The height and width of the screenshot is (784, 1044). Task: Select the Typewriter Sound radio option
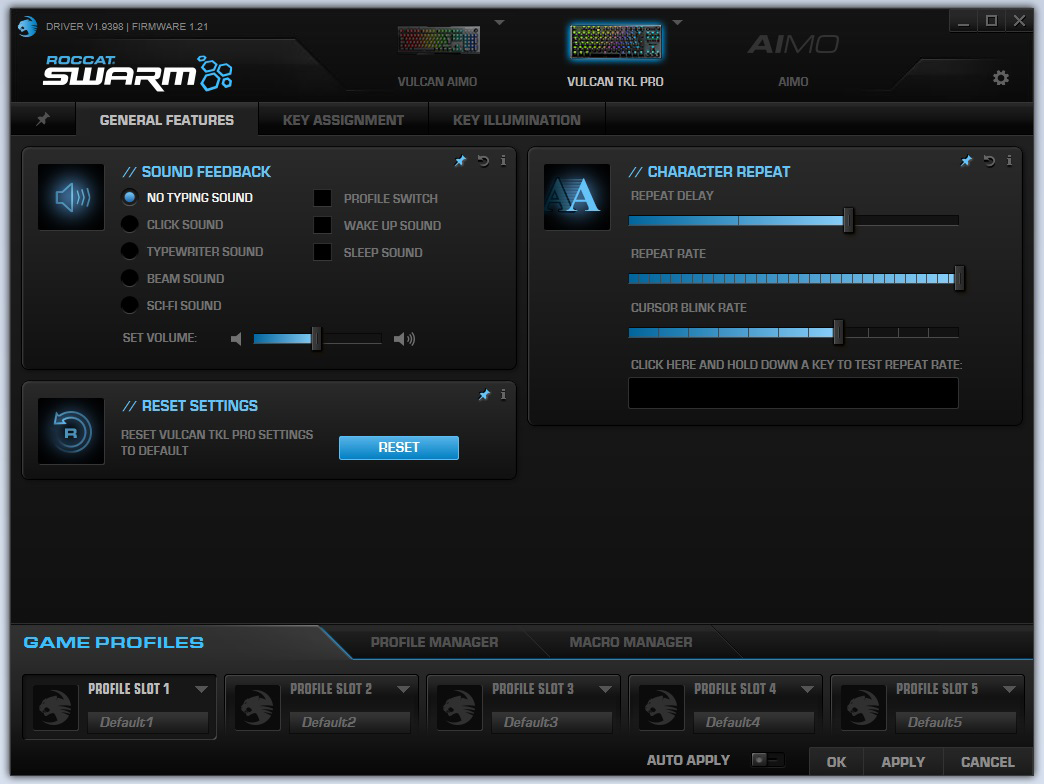click(130, 252)
